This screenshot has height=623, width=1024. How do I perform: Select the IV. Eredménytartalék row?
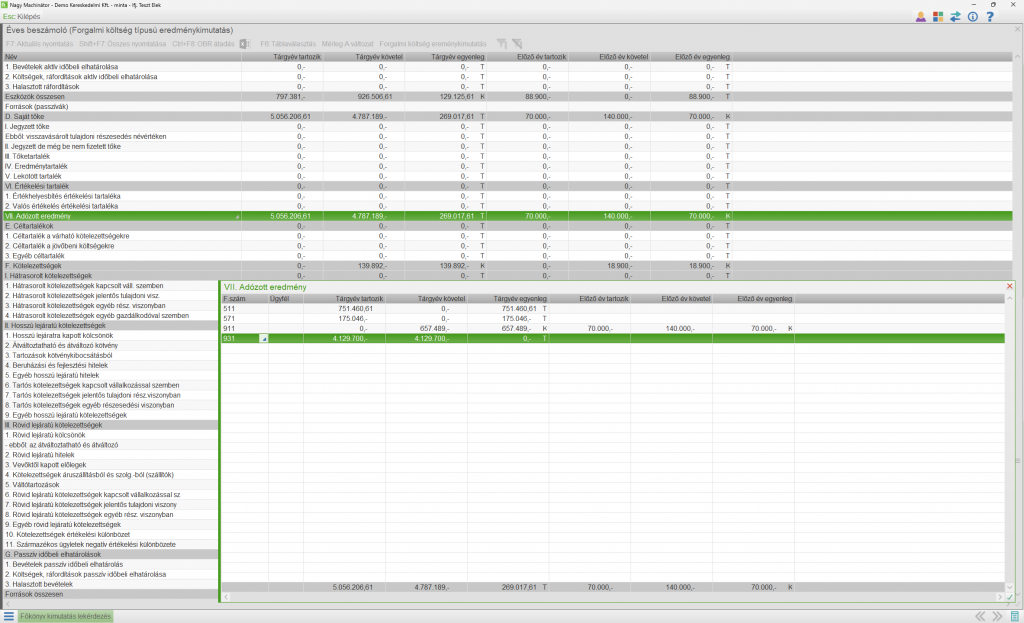(507, 167)
